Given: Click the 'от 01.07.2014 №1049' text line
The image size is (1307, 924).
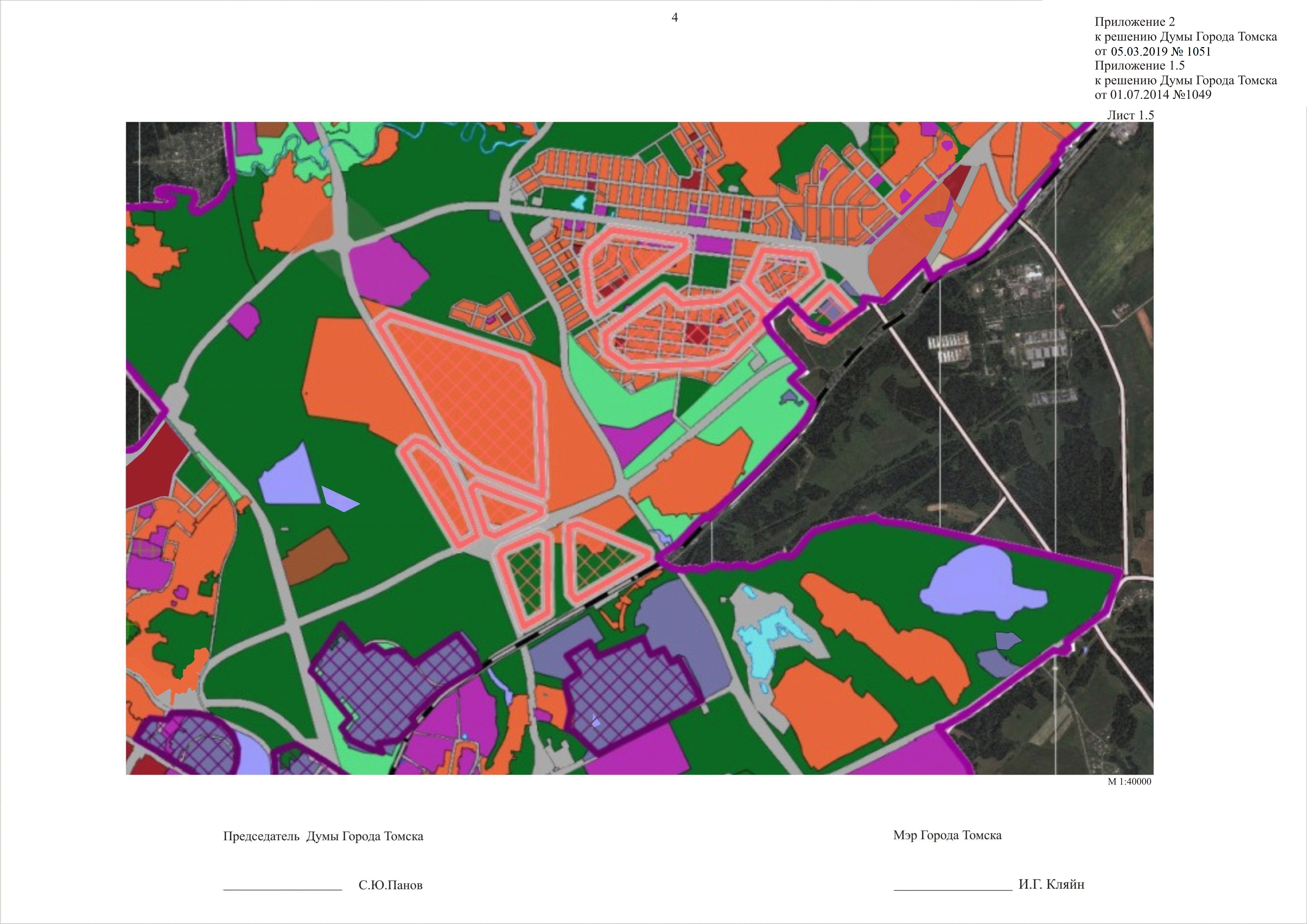Looking at the screenshot, I should [x=1153, y=95].
